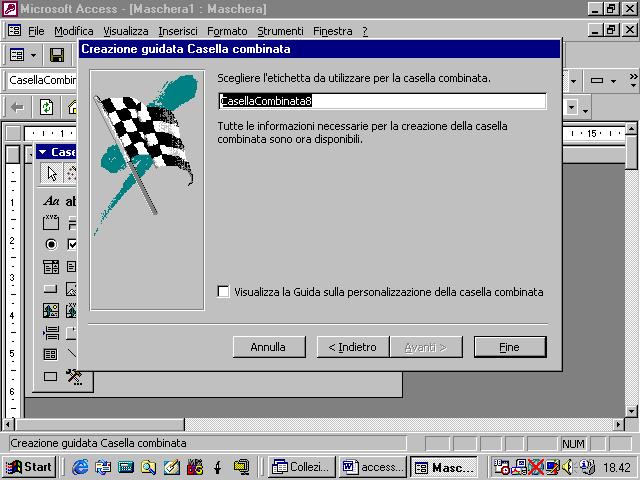Select the Line tool in toolbox

pos(72,353)
